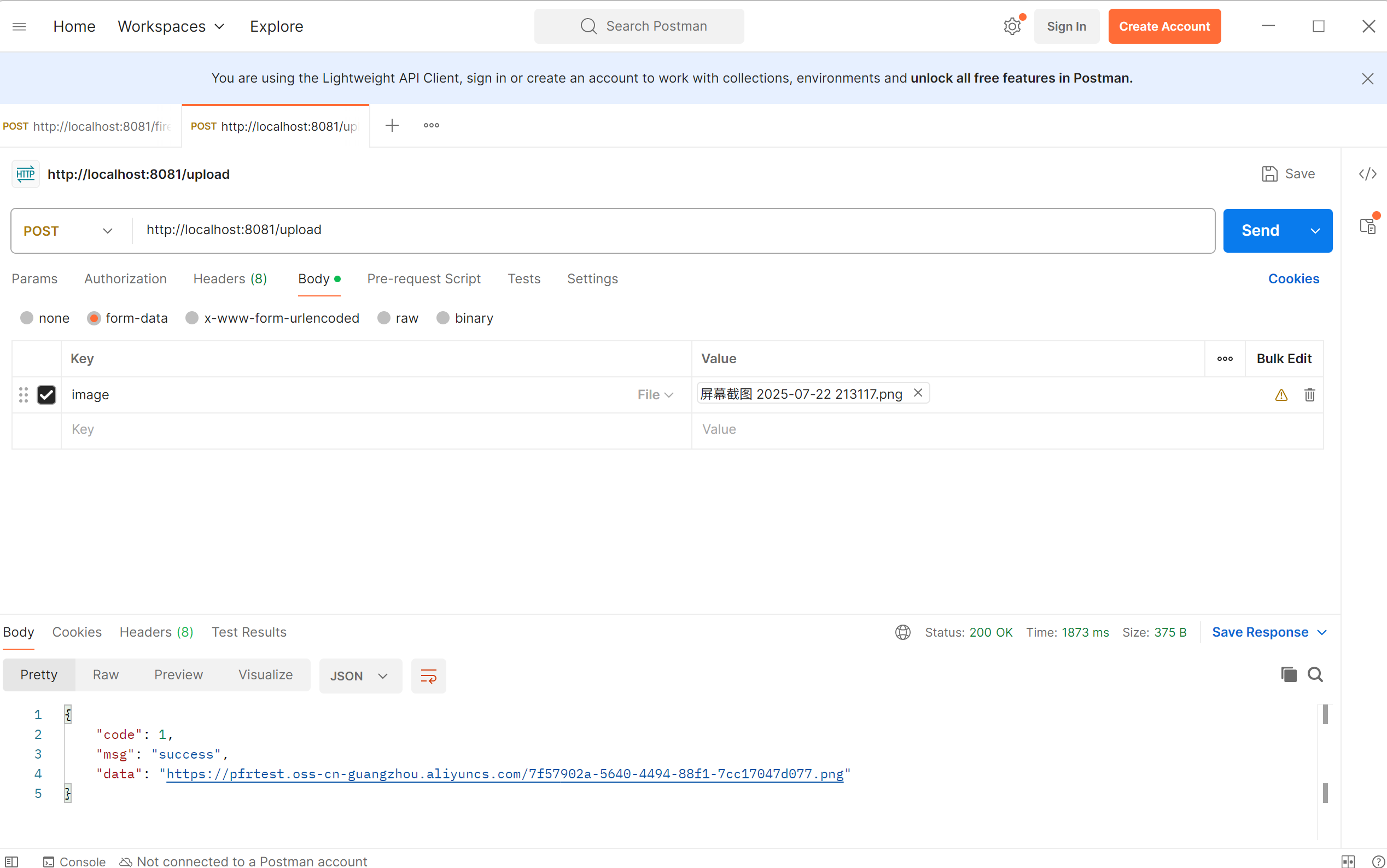Open the code snippet panel icon
This screenshot has height=868, width=1387.
1367,174
